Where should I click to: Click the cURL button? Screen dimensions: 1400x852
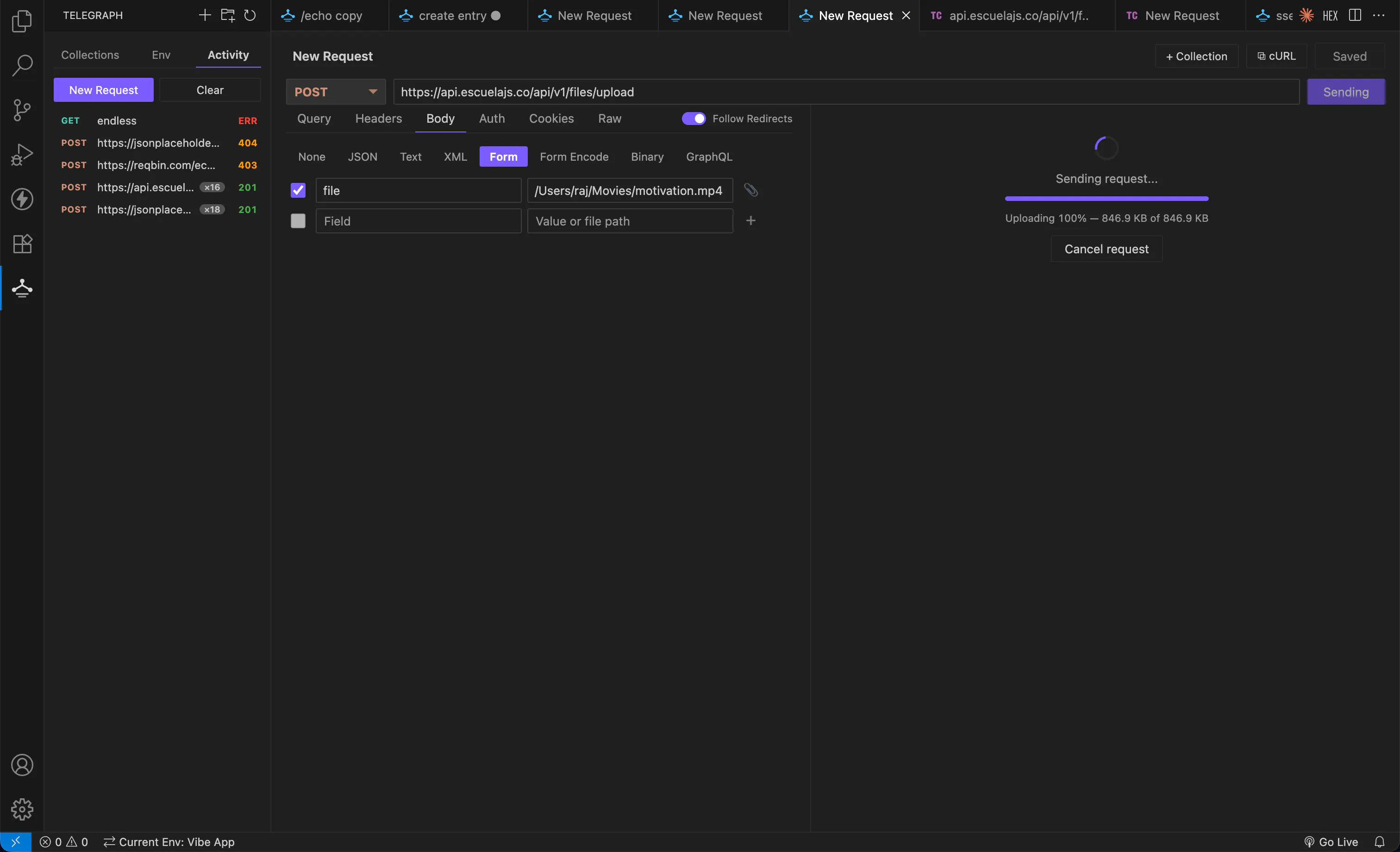coord(1277,56)
